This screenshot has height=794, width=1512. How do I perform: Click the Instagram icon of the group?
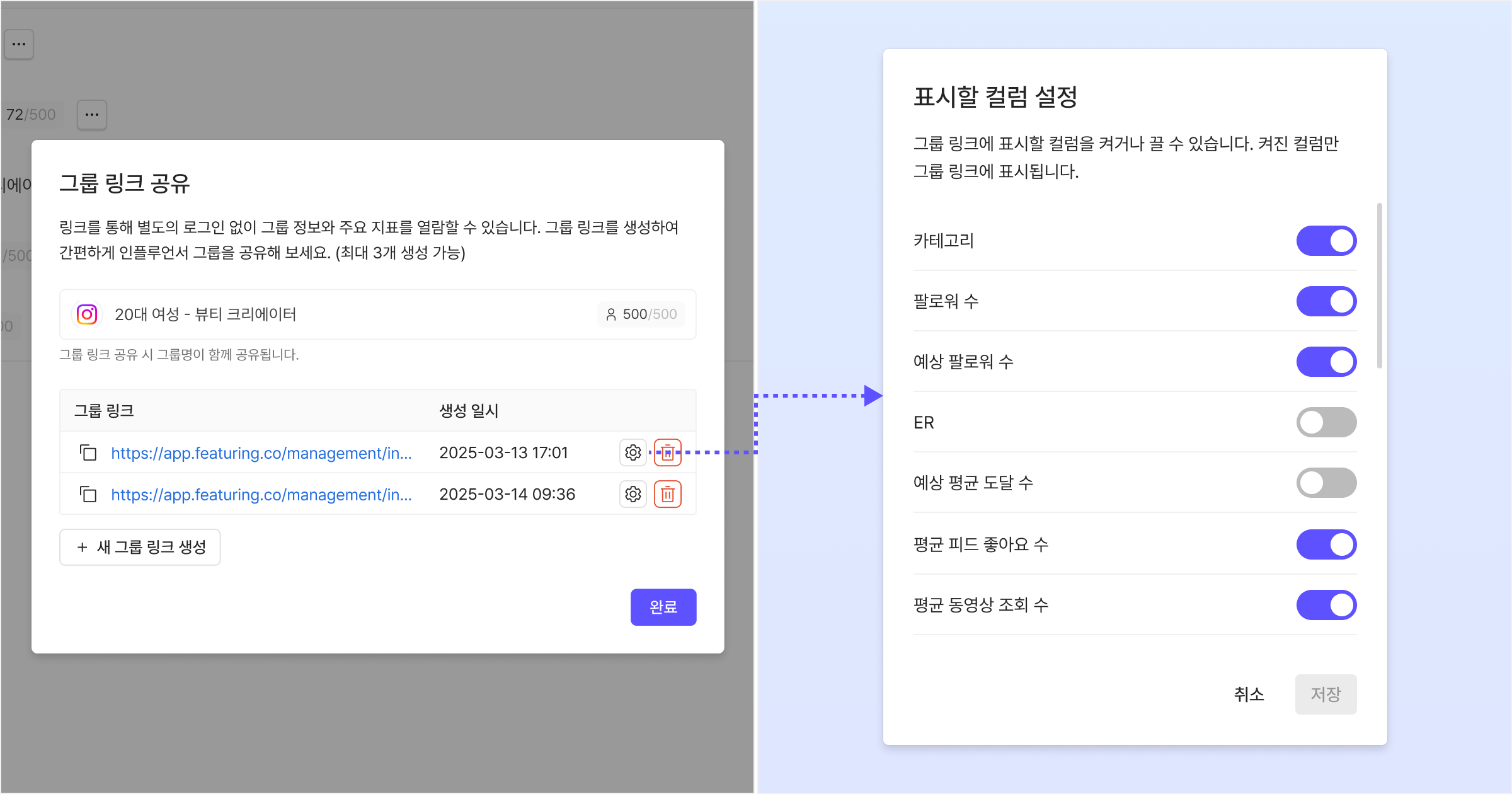tap(87, 314)
